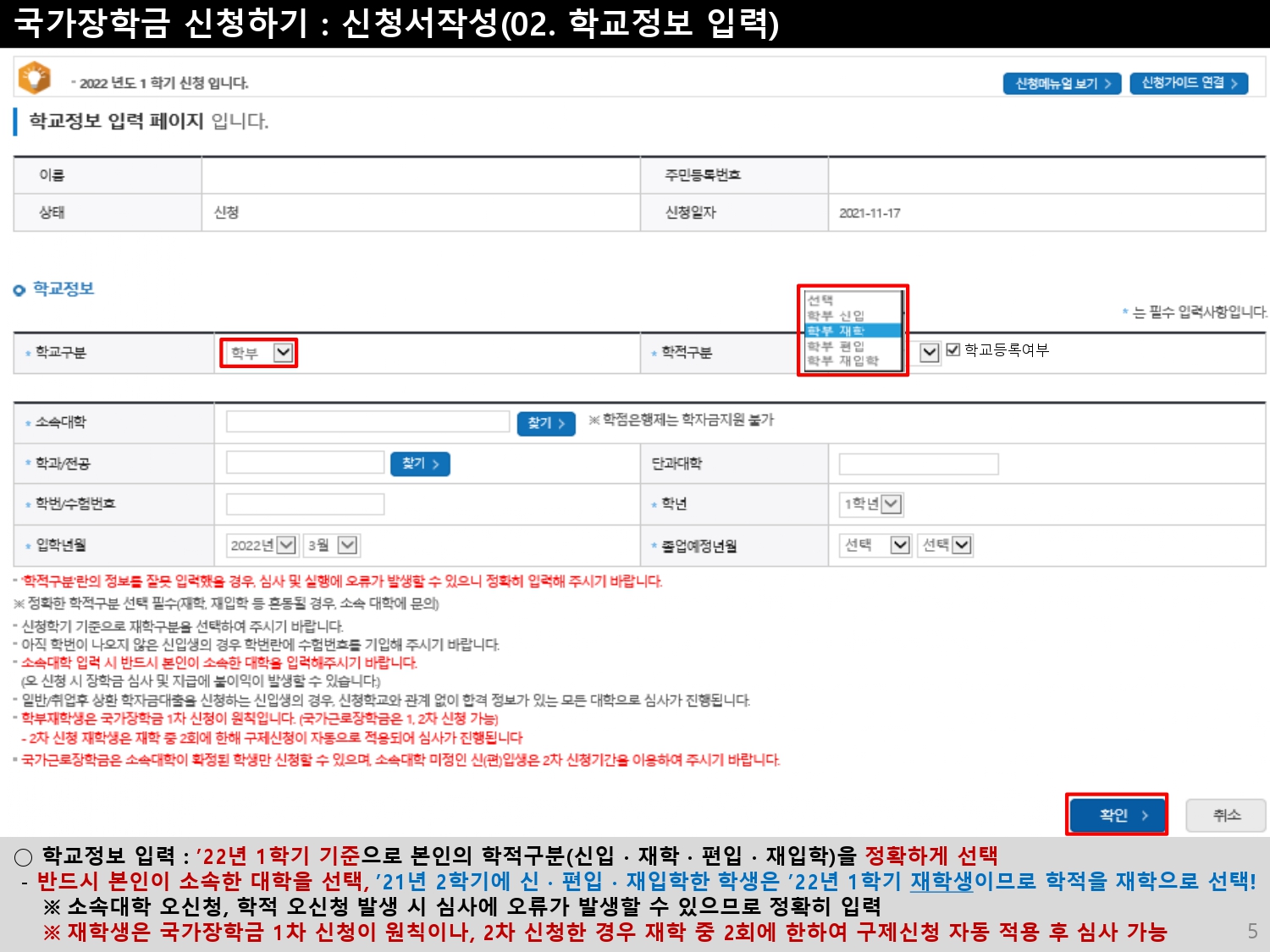Choose 학부 재학 in the 학적구분 list
1270x952 pixels.
(853, 331)
